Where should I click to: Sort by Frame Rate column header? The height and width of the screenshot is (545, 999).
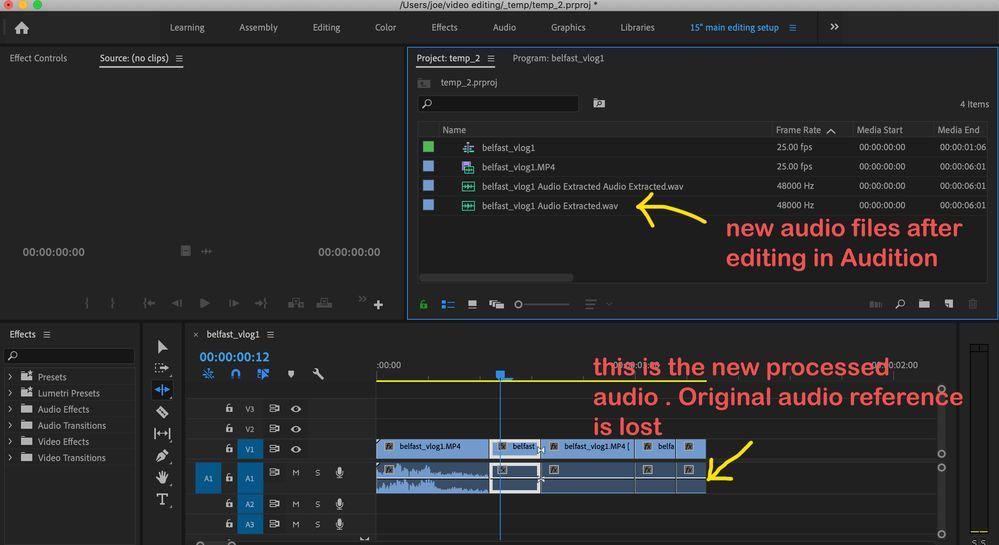[x=798, y=130]
